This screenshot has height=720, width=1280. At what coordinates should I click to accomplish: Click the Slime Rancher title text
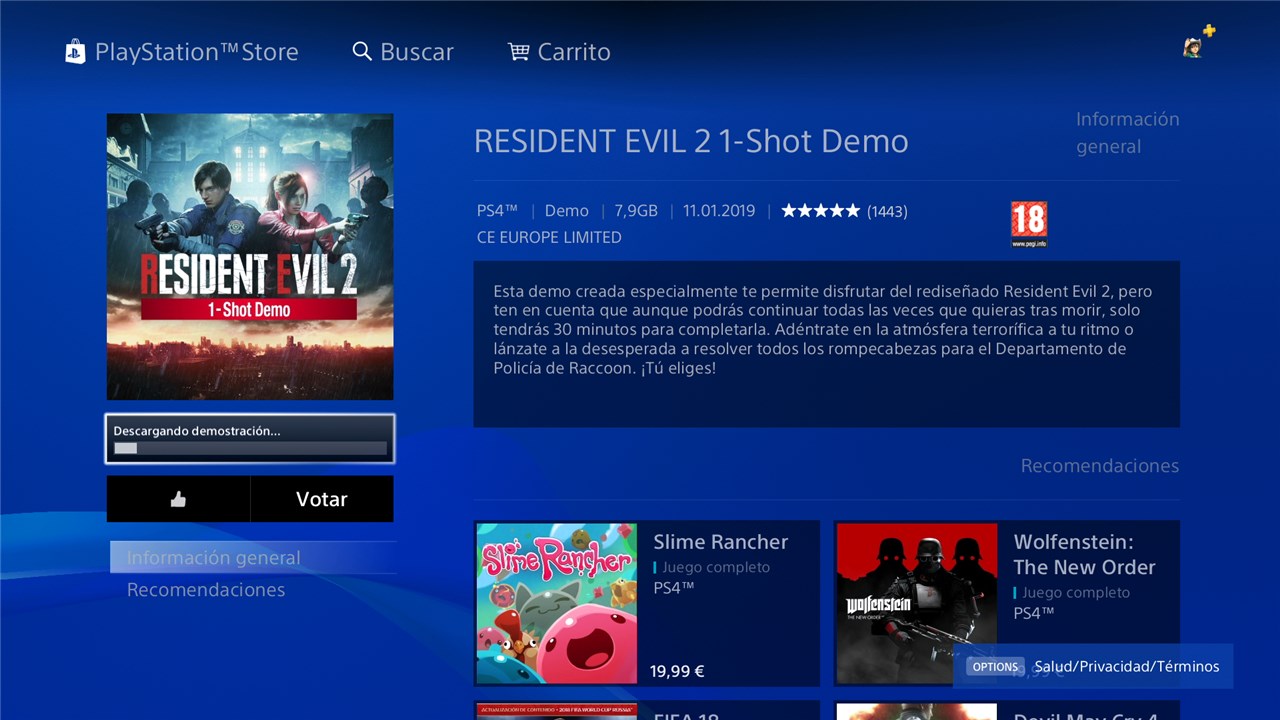(x=721, y=542)
